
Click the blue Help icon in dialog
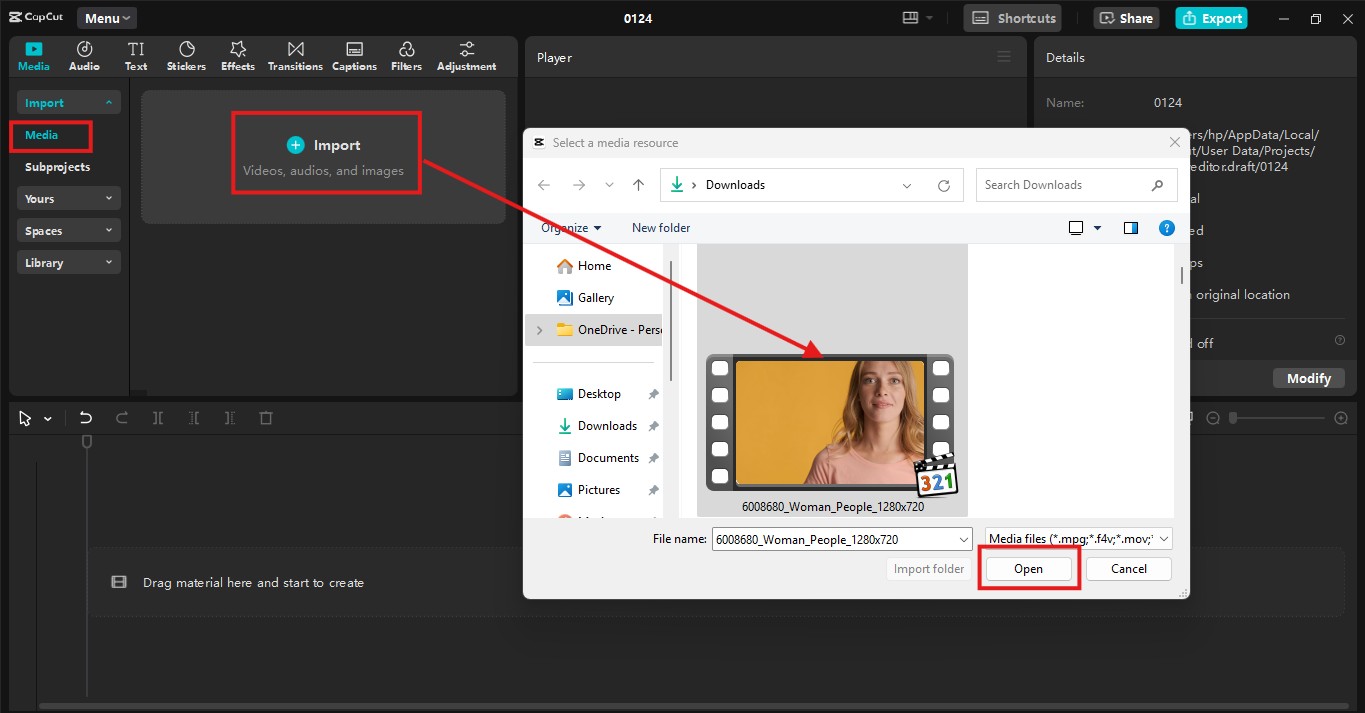[1166, 228]
